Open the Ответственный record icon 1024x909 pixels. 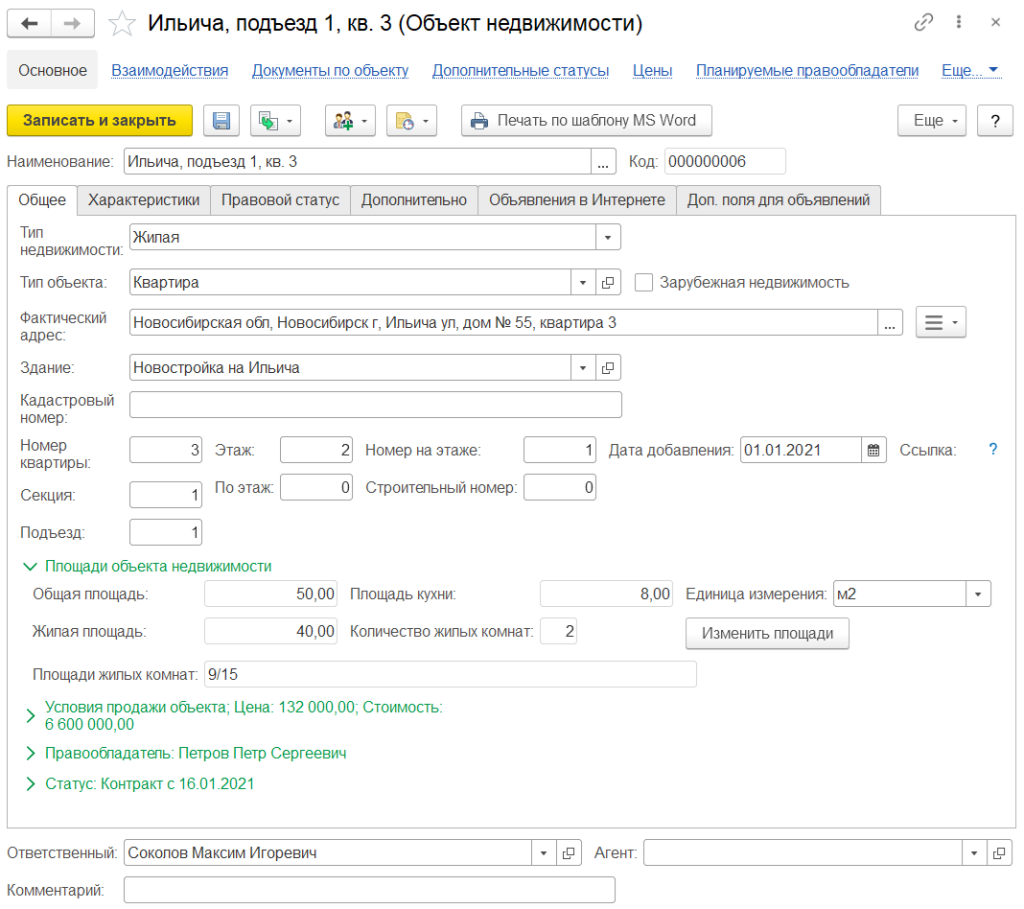point(568,853)
